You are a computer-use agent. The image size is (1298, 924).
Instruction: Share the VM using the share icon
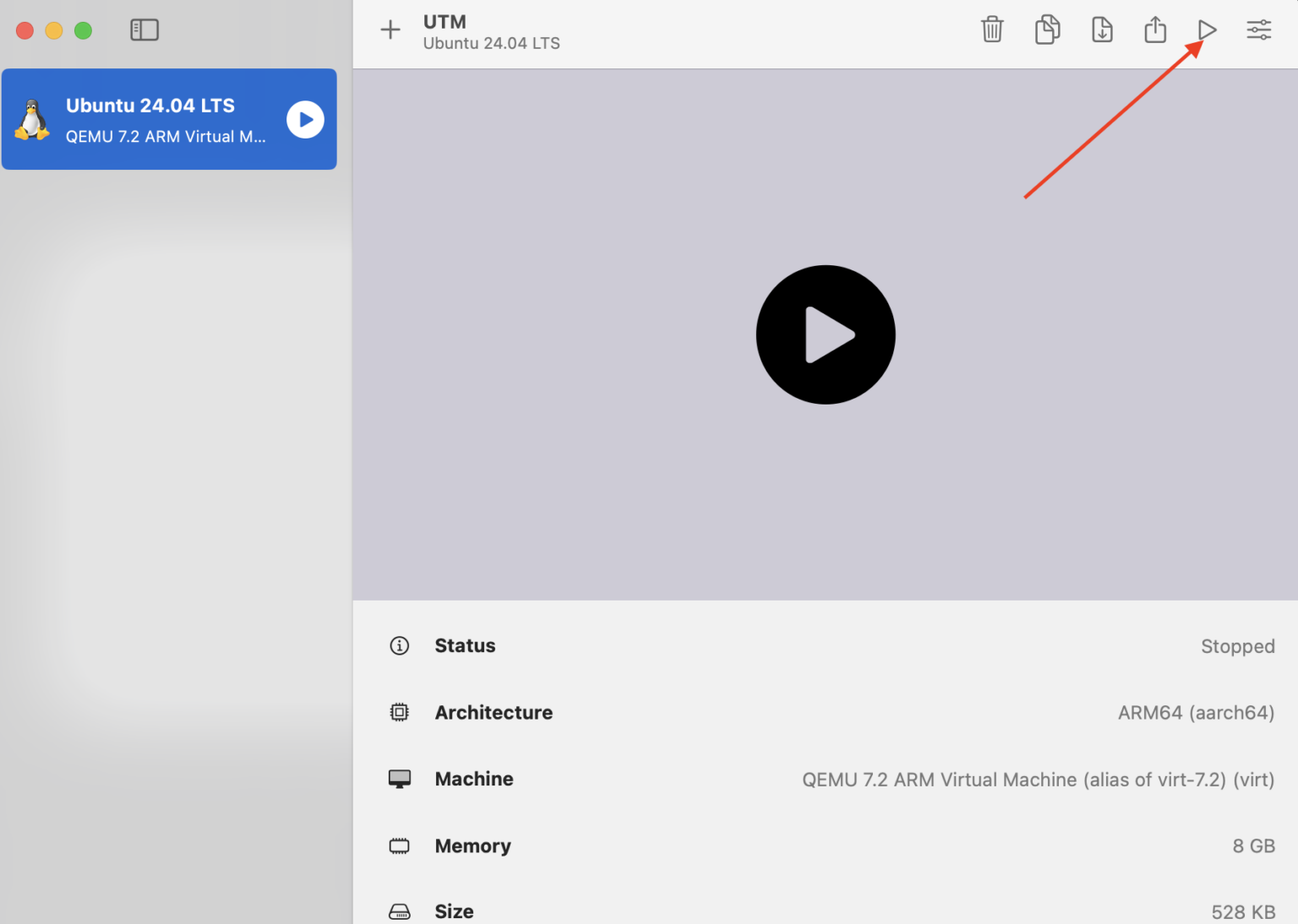[1155, 30]
